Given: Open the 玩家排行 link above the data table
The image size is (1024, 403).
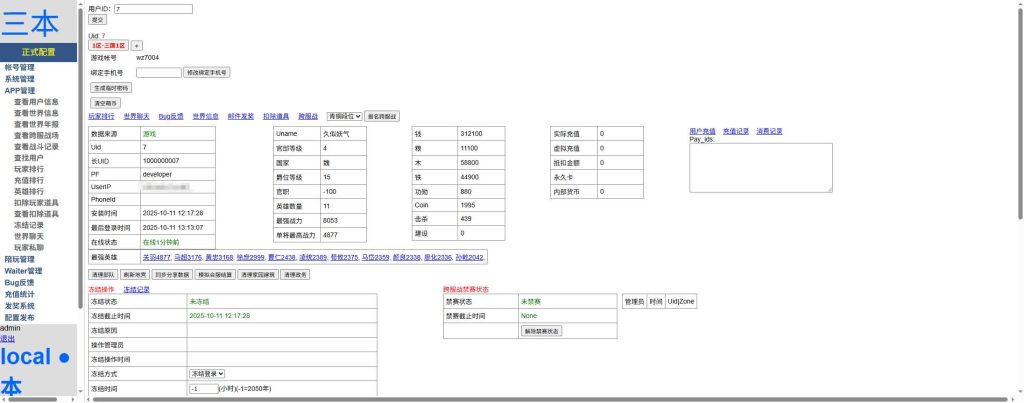Looking at the screenshot, I should [x=101, y=116].
